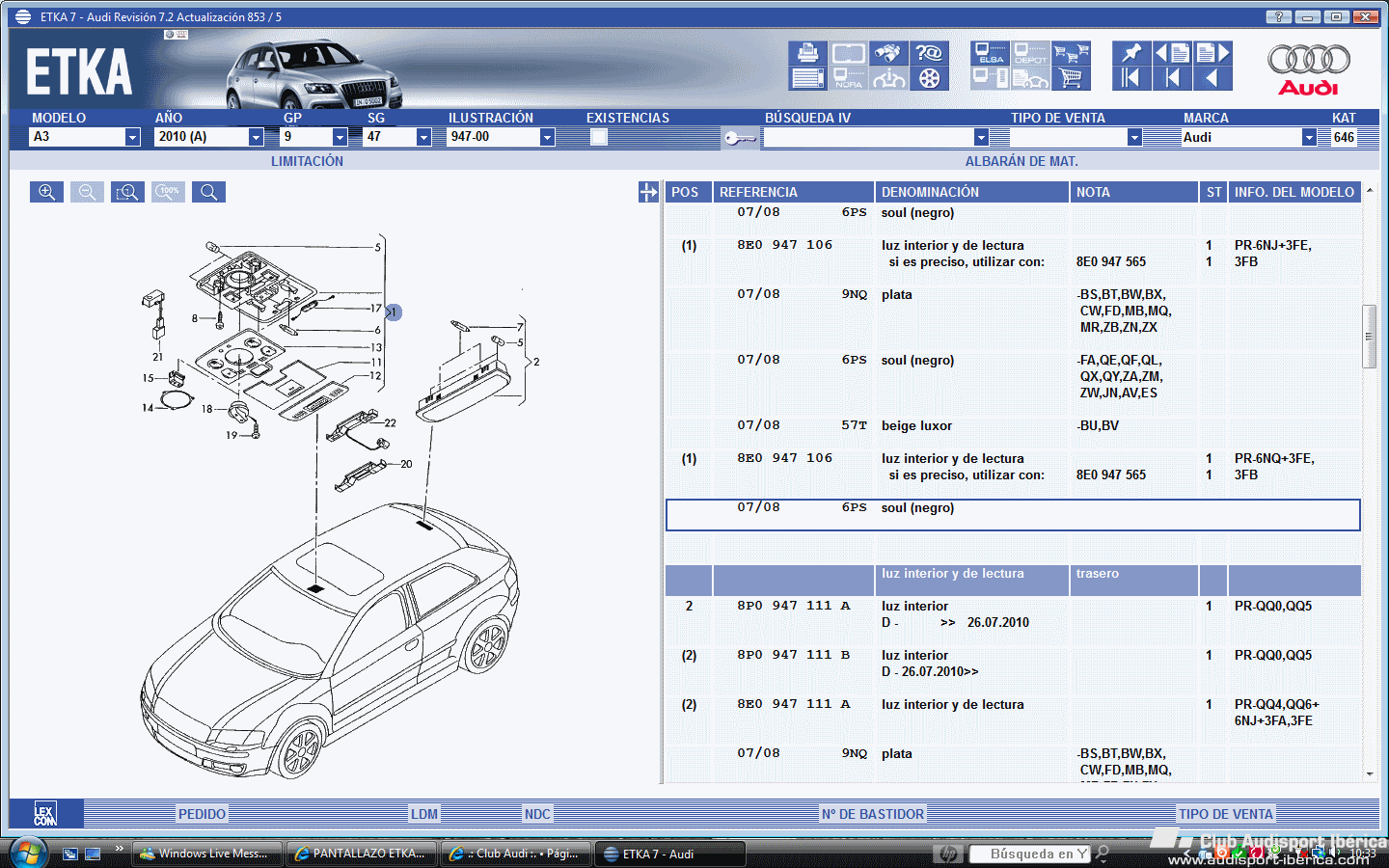
Task: Click the POS column header
Action: (x=689, y=192)
